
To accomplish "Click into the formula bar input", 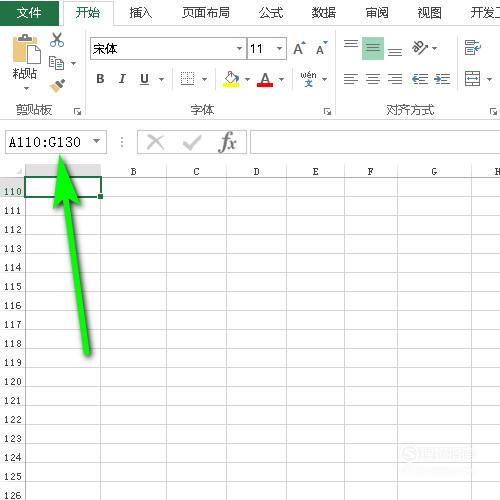I will [375, 142].
